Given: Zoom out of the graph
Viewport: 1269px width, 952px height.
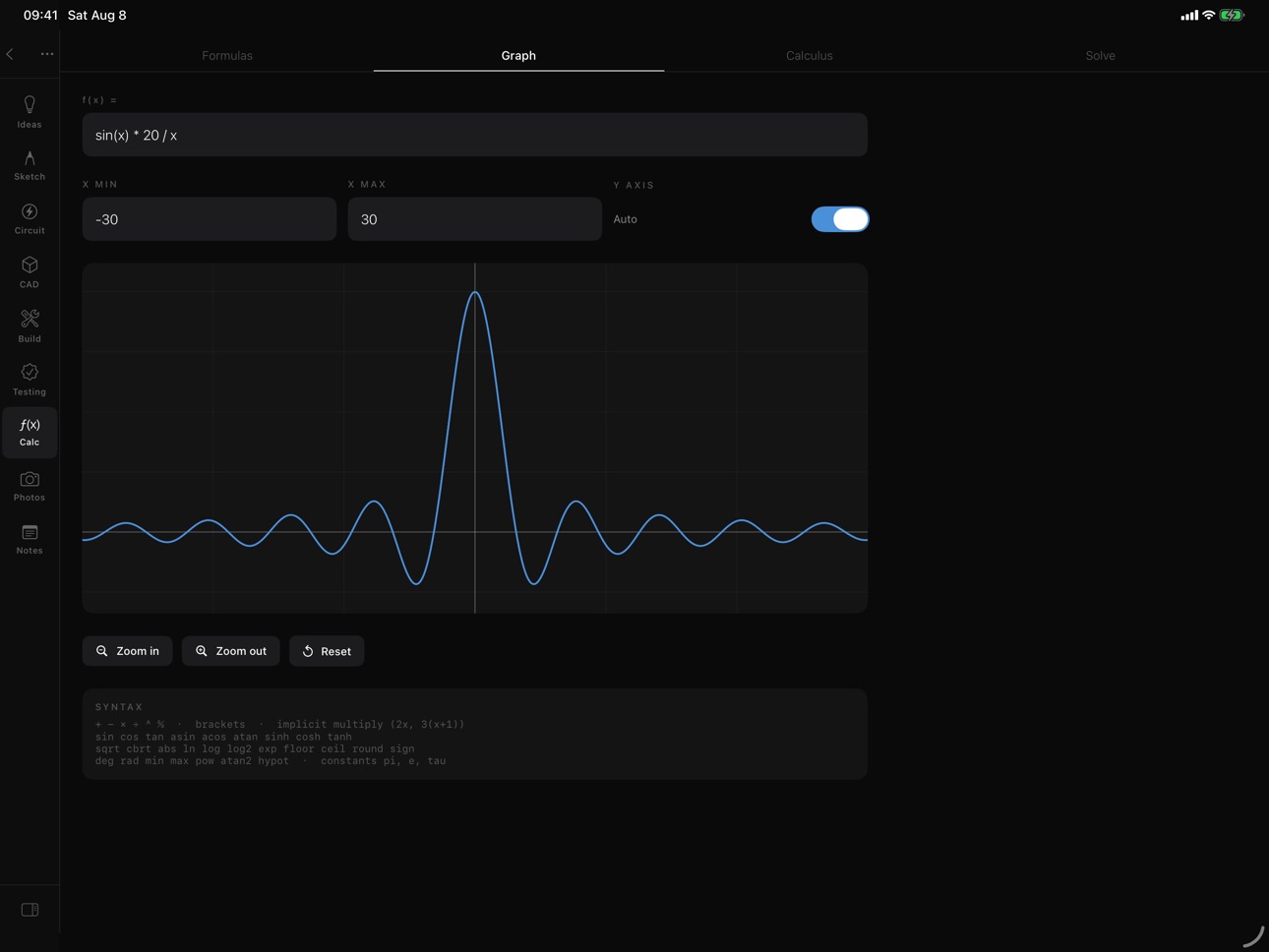Looking at the screenshot, I should click(x=231, y=651).
